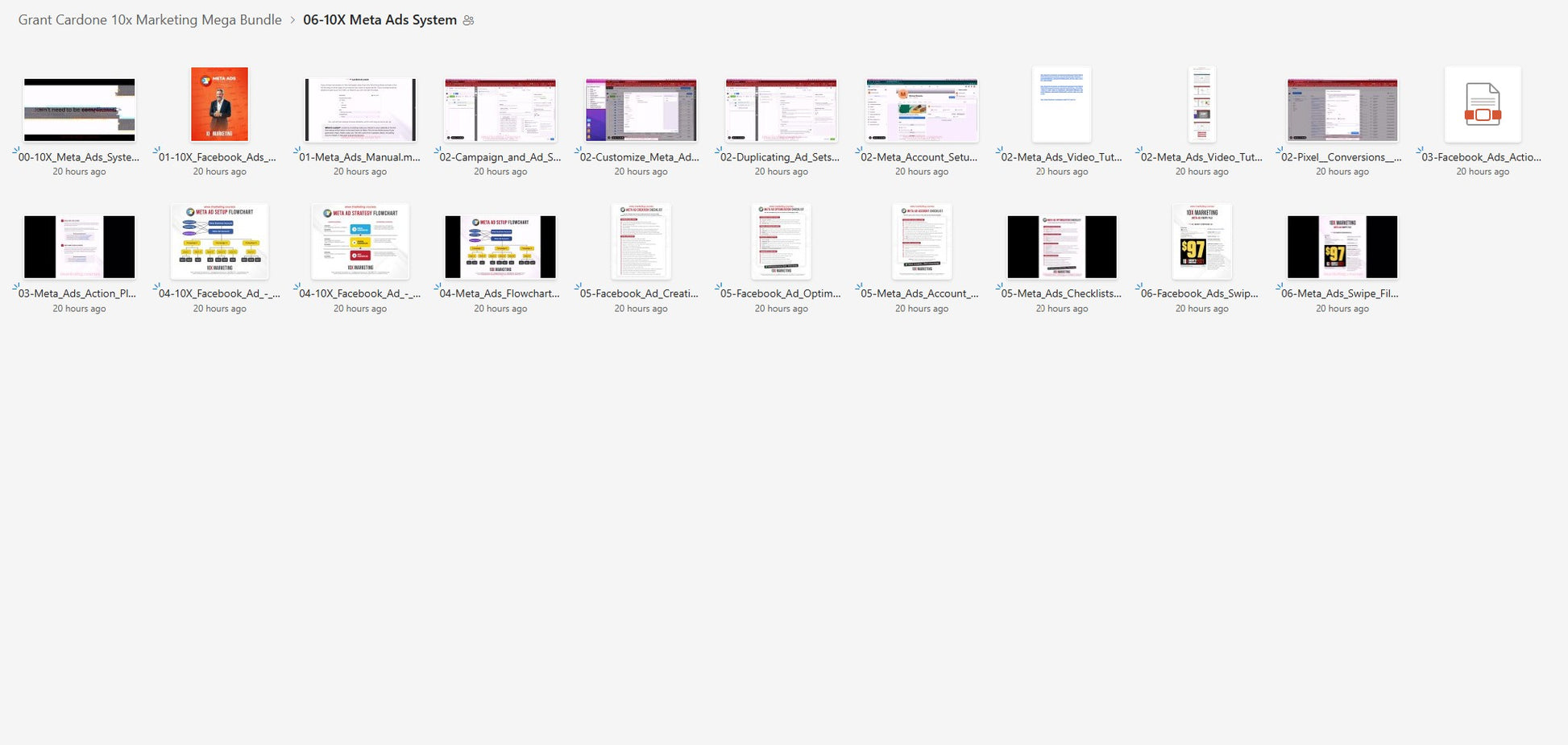Viewport: 1568px width, 745px height.
Task: Click the 06-10X Meta Ads System title
Action: [x=380, y=20]
